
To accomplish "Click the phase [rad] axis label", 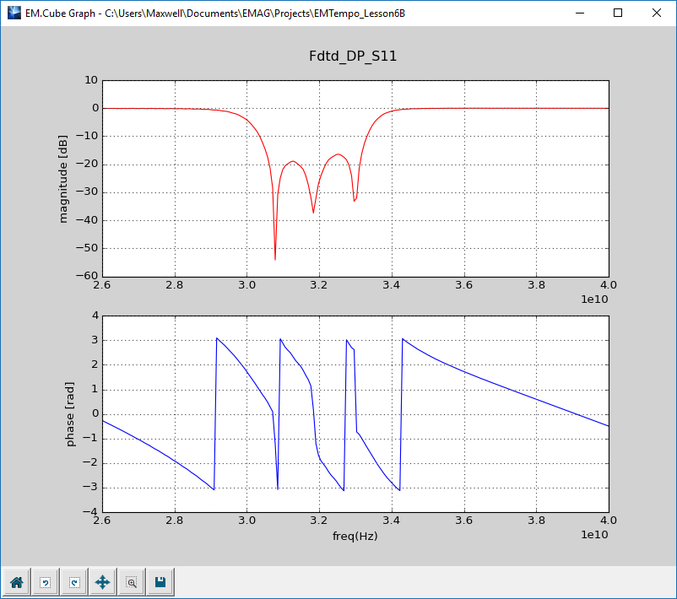I will (70, 413).
